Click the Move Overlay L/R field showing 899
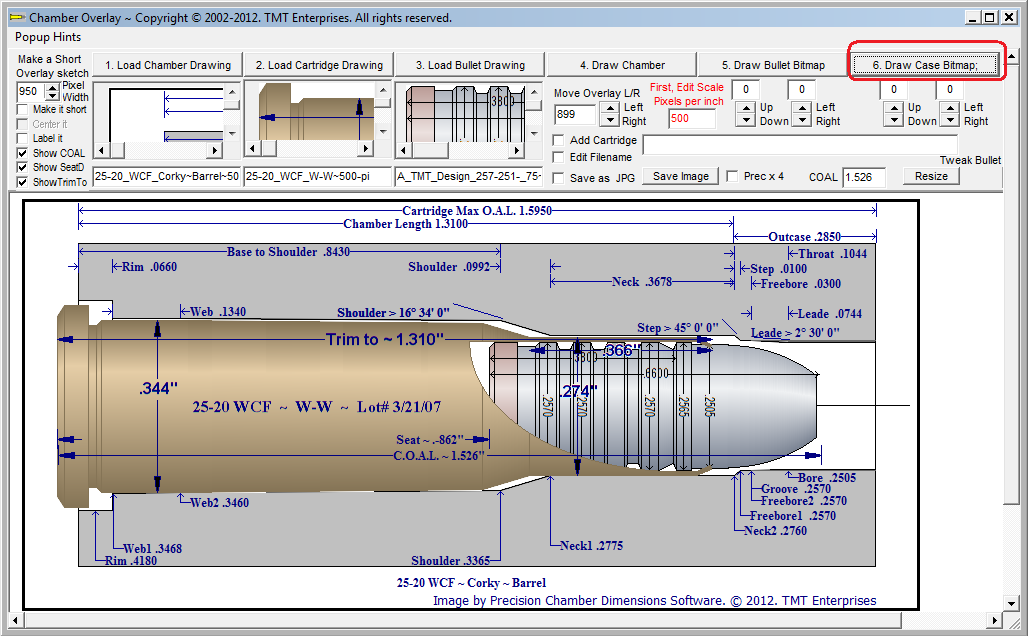Screen dimensions: 1028x636 576,114
